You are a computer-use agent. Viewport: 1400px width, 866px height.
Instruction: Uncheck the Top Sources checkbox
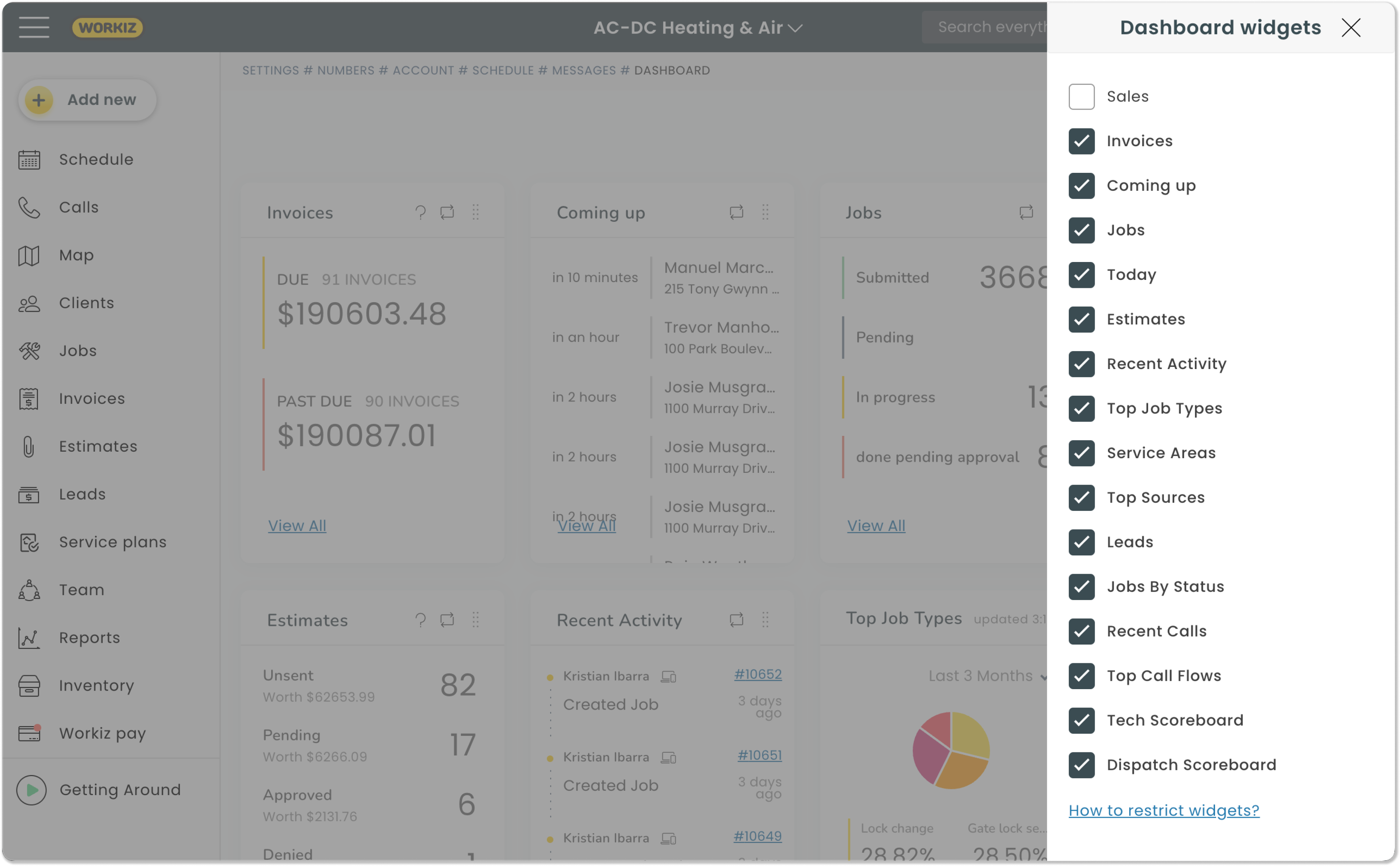[1082, 498]
